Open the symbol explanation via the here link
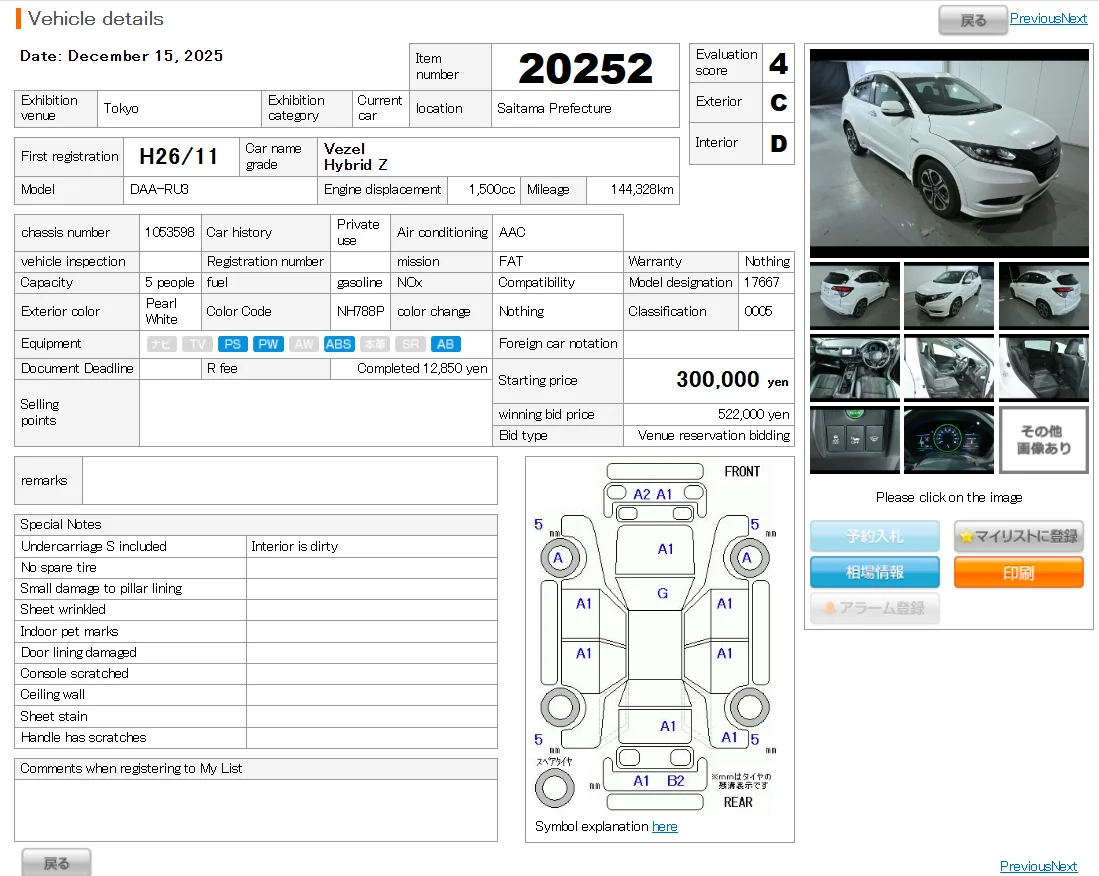Viewport: 1099px width, 876px height. click(x=665, y=826)
